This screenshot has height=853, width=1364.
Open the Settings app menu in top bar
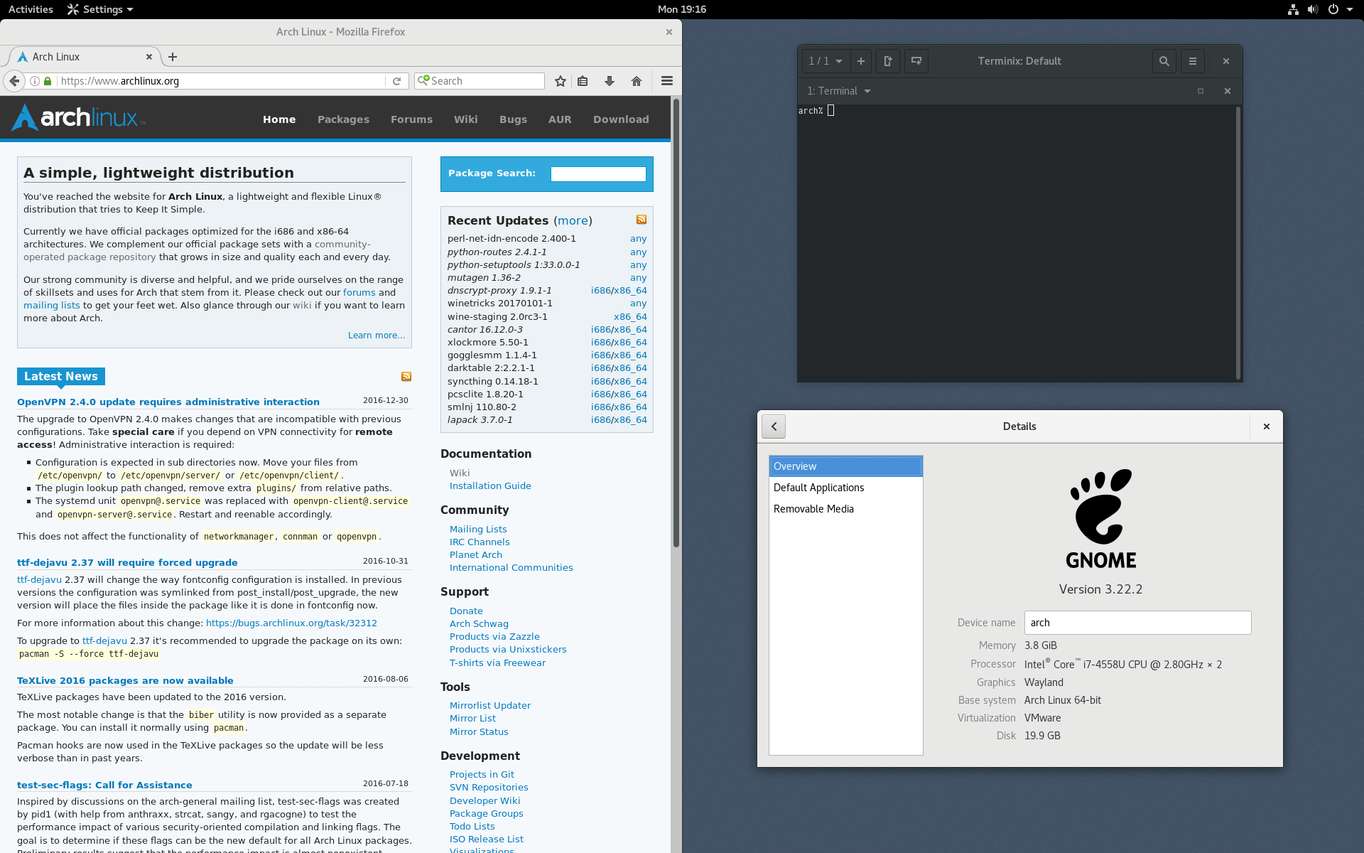100,9
